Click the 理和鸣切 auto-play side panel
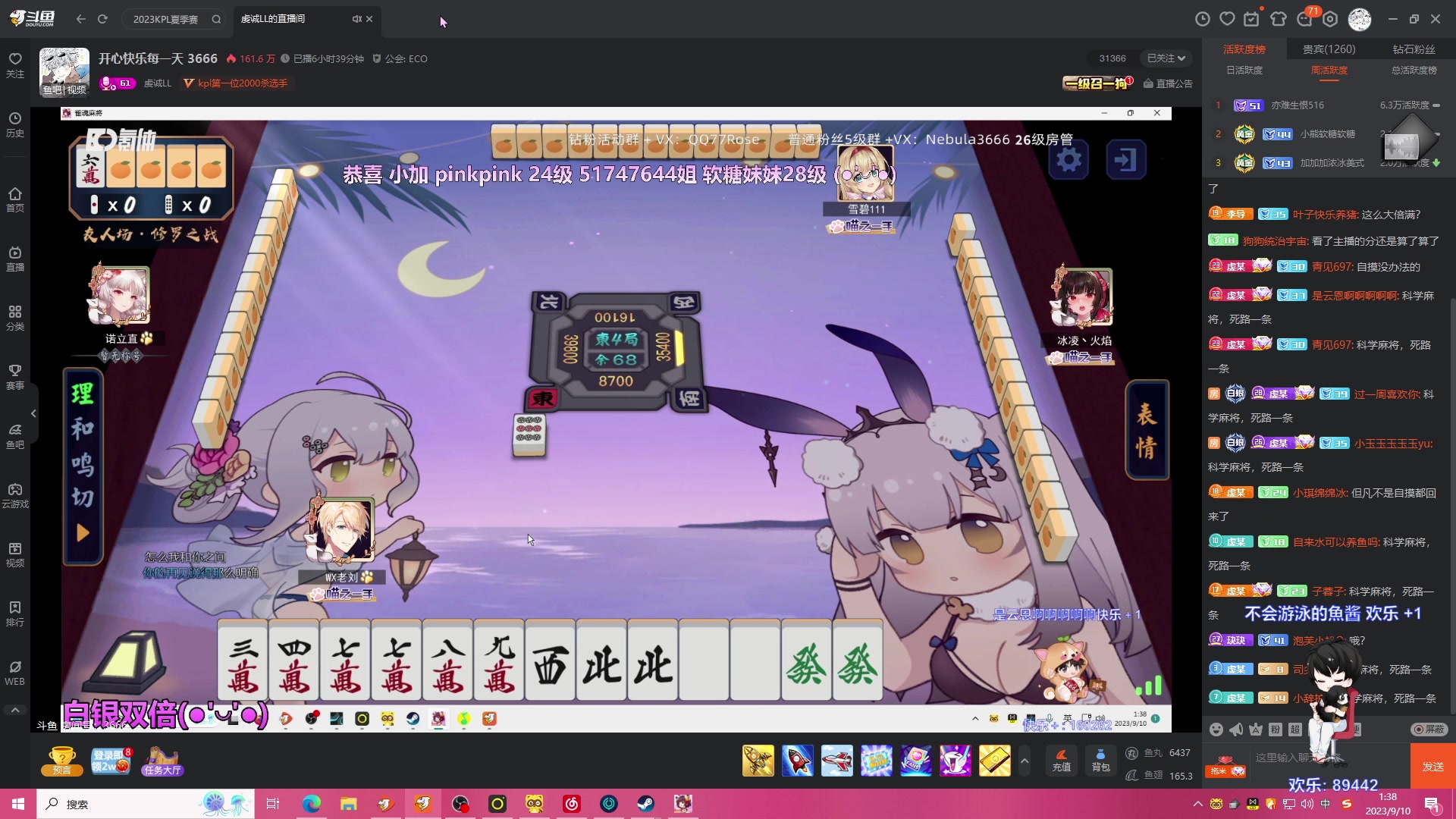Viewport: 1456px width, 819px height. coord(83,466)
